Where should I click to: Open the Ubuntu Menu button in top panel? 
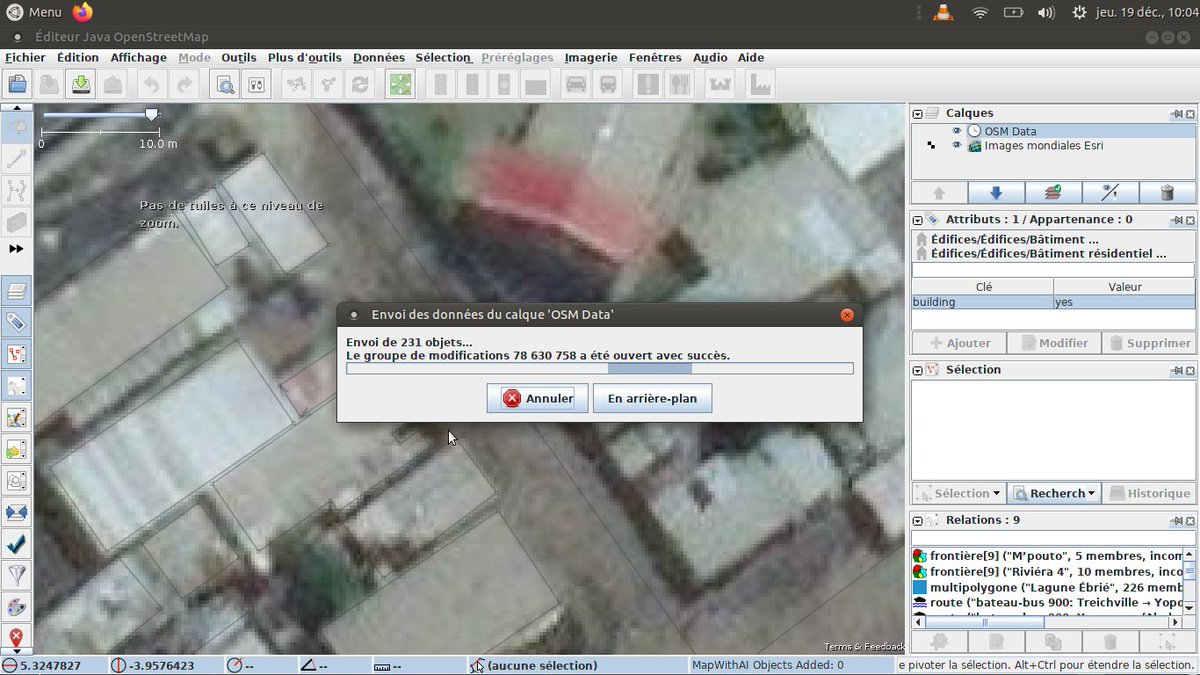[34, 12]
